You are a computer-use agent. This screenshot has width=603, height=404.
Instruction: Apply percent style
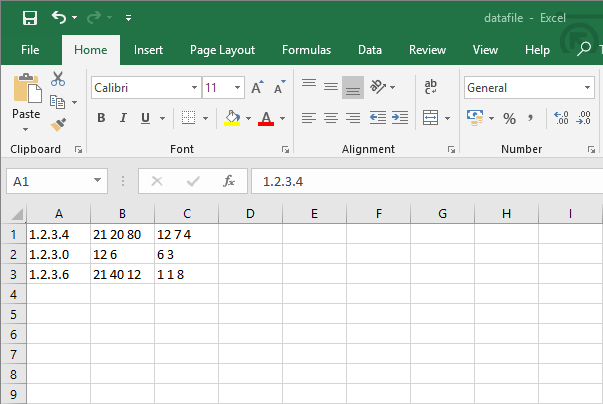pos(510,118)
